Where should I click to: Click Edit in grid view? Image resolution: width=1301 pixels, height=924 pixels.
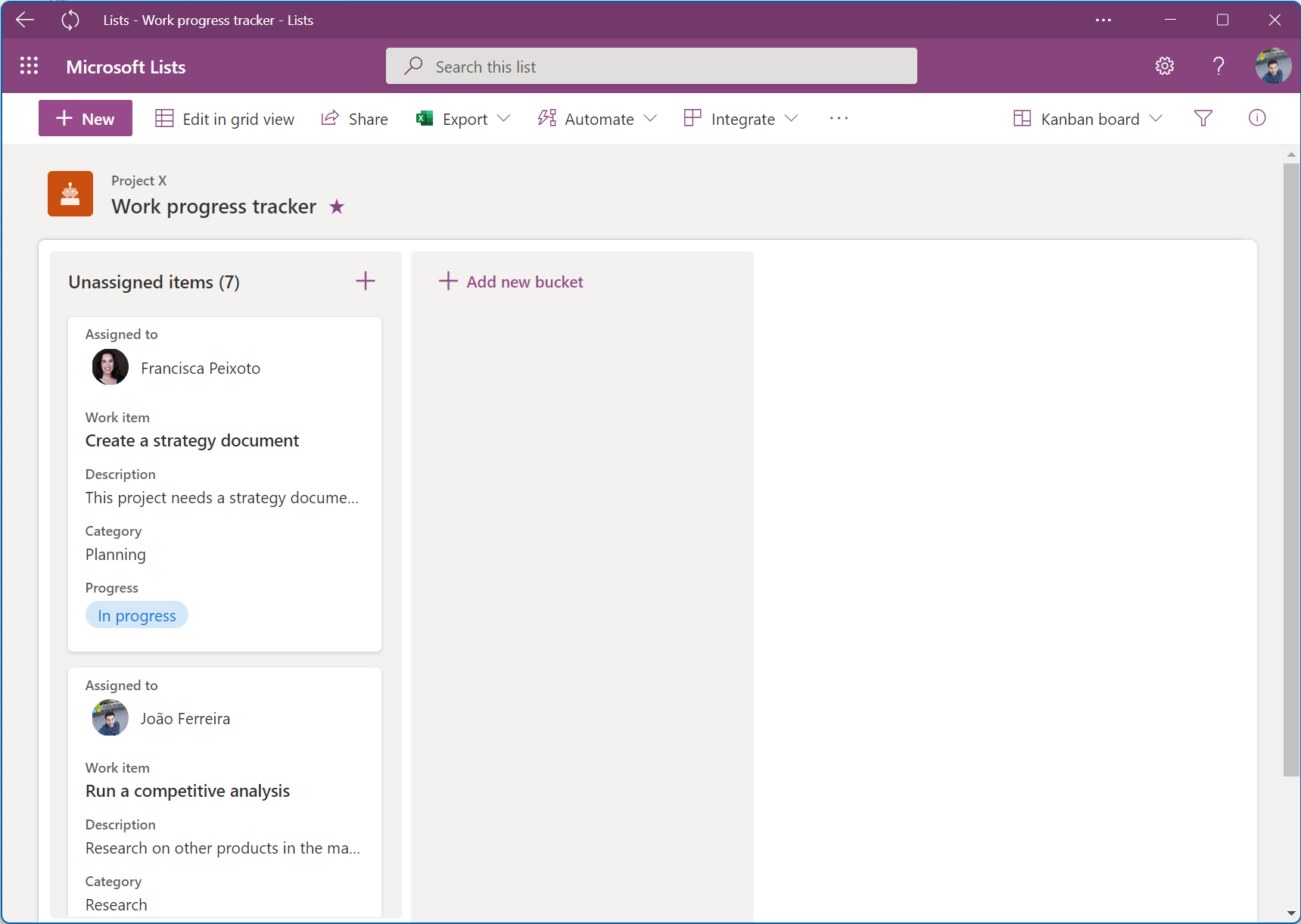(x=225, y=119)
